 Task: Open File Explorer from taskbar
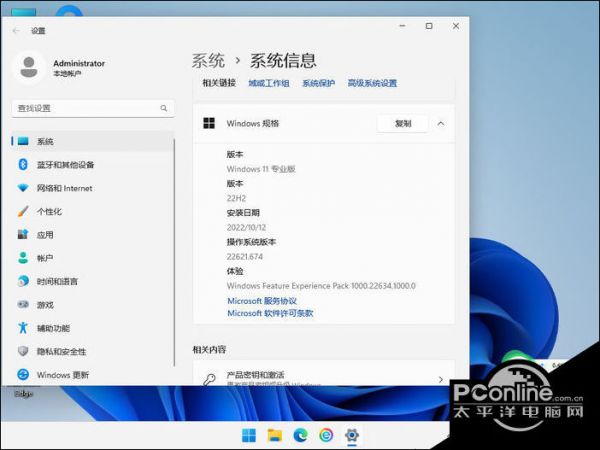coord(275,435)
